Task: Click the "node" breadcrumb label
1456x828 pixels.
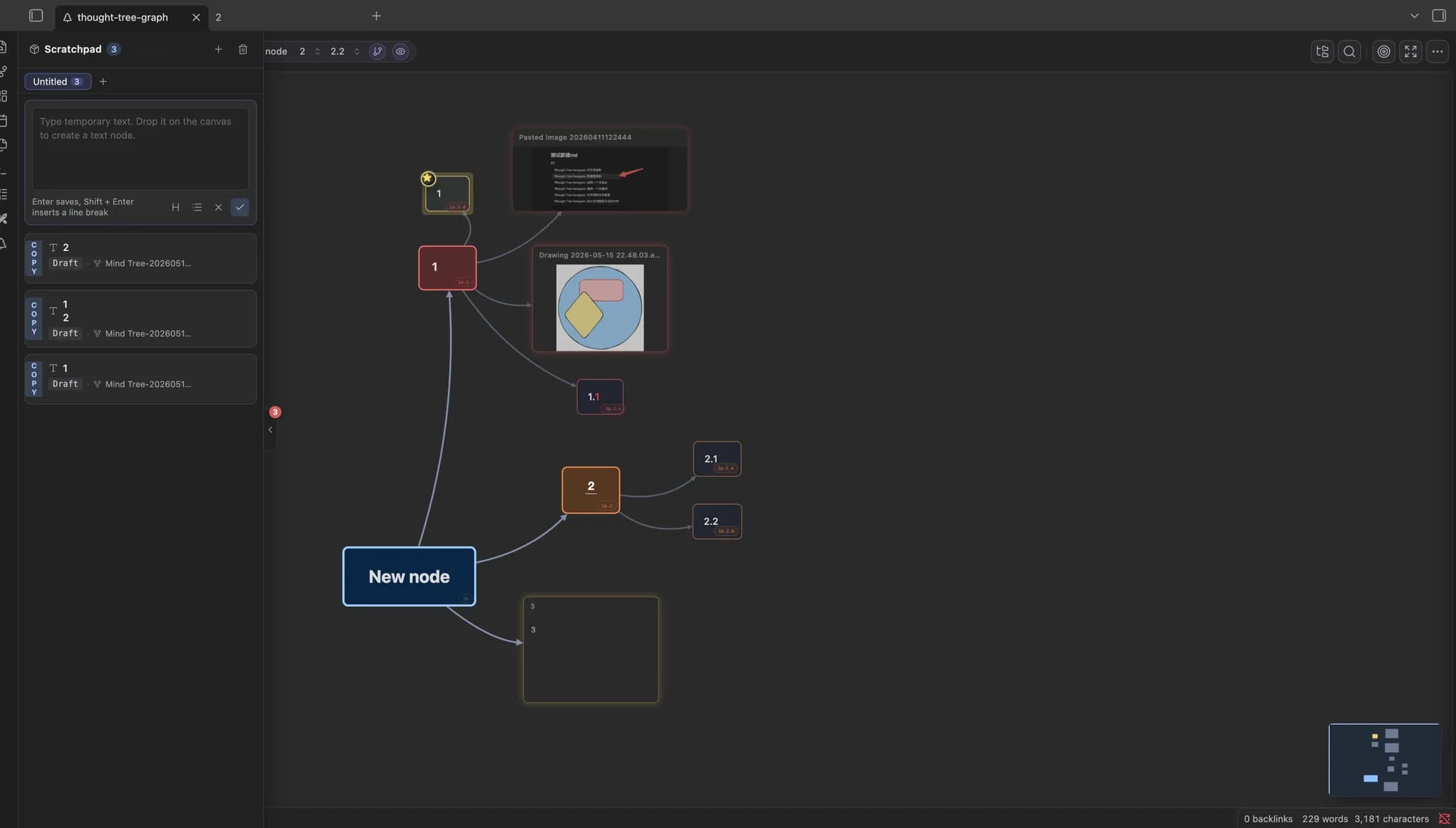Action: (x=276, y=51)
